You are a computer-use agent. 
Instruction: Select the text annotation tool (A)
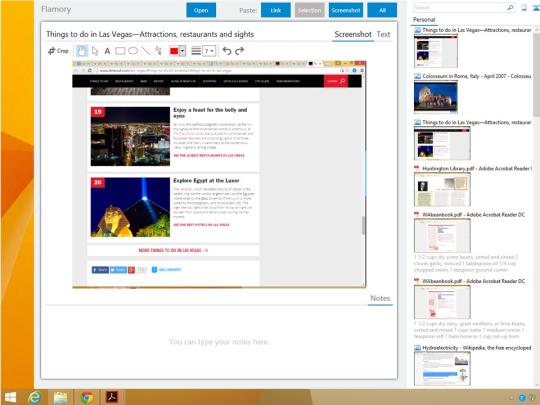[107, 51]
